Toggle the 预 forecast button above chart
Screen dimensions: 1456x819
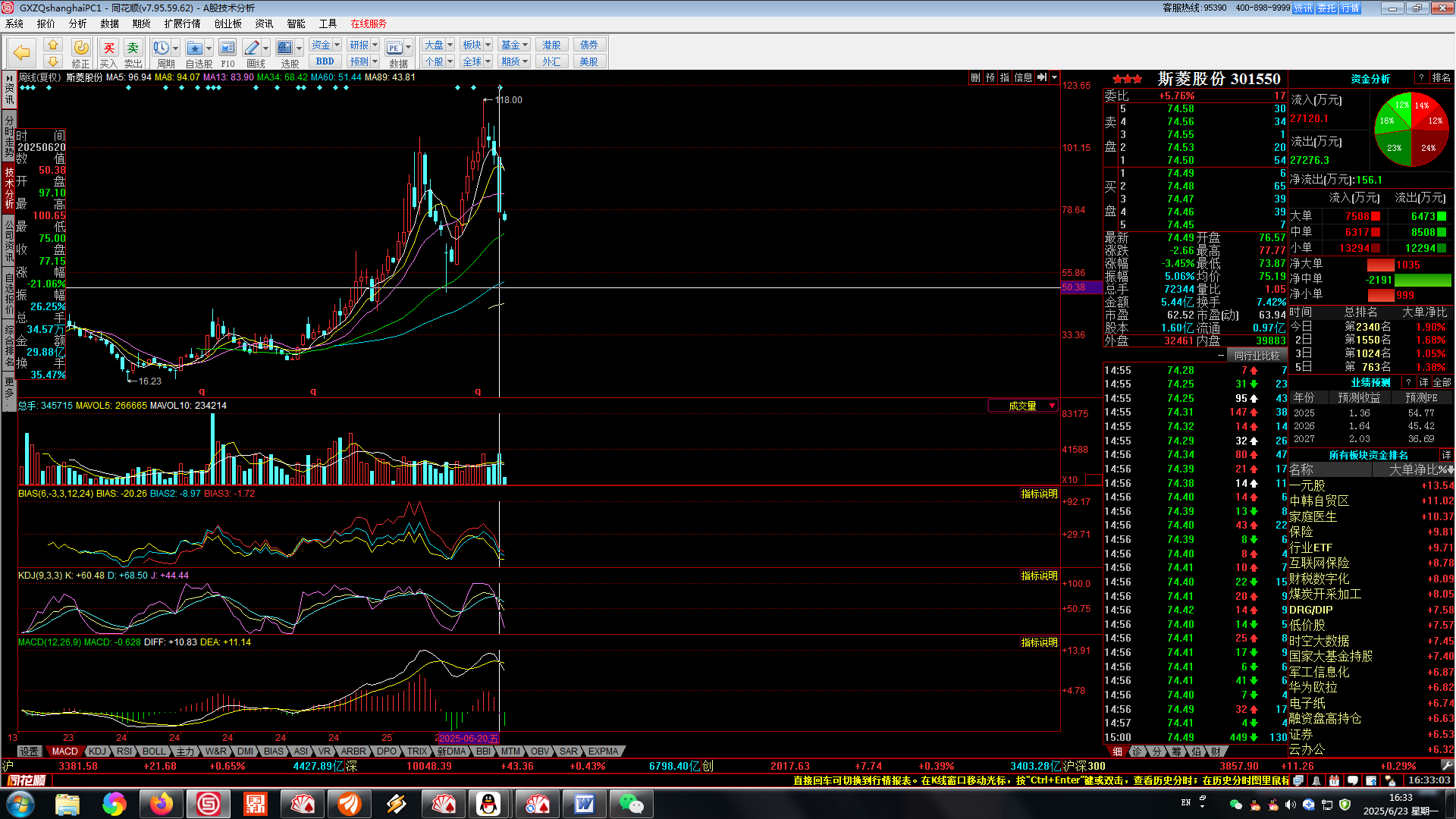click(990, 77)
